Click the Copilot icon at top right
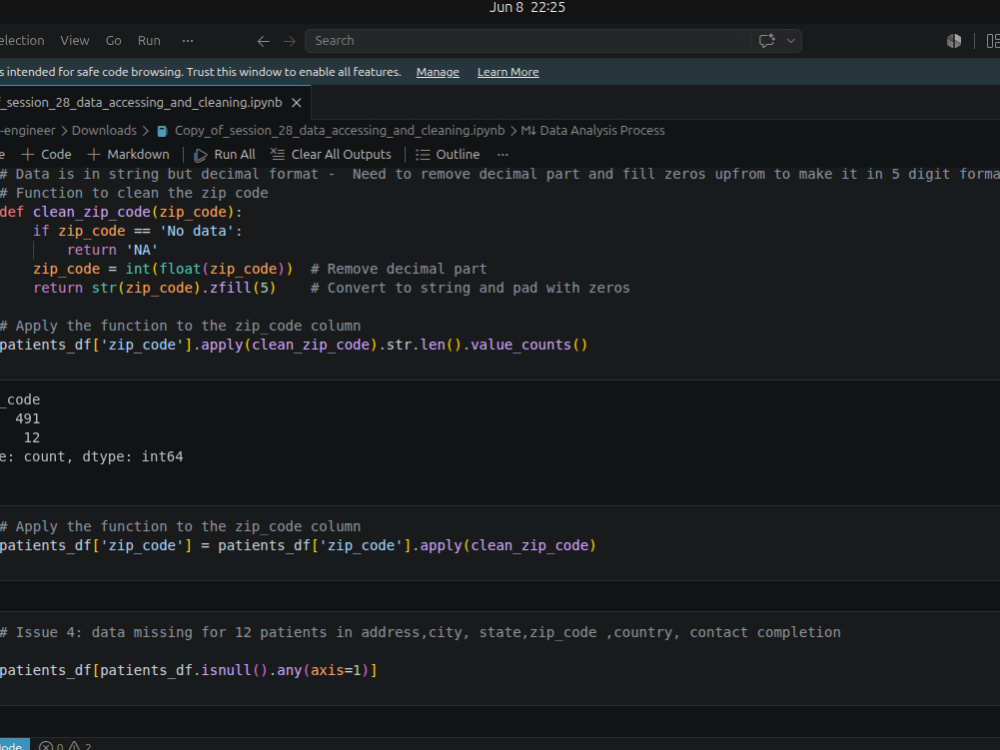This screenshot has width=1000, height=750. click(x=953, y=41)
